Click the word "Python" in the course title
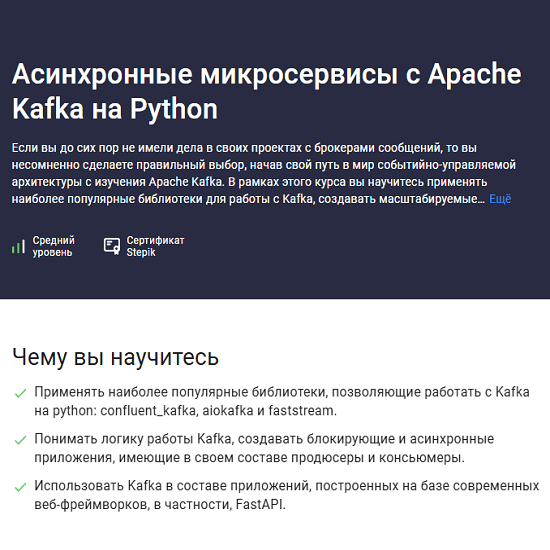This screenshot has width=550, height=550. click(x=174, y=109)
